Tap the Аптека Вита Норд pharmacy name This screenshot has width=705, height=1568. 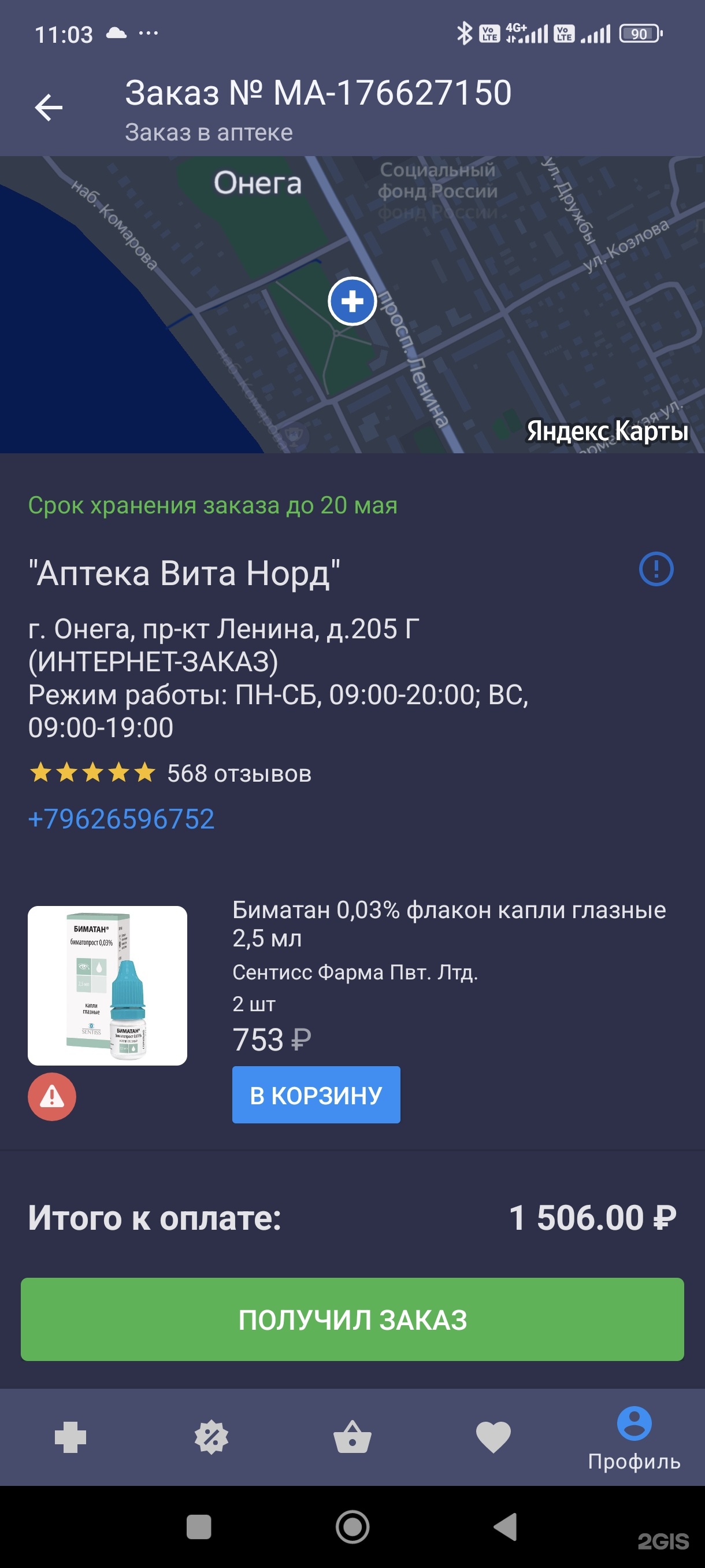pyautogui.click(x=184, y=574)
